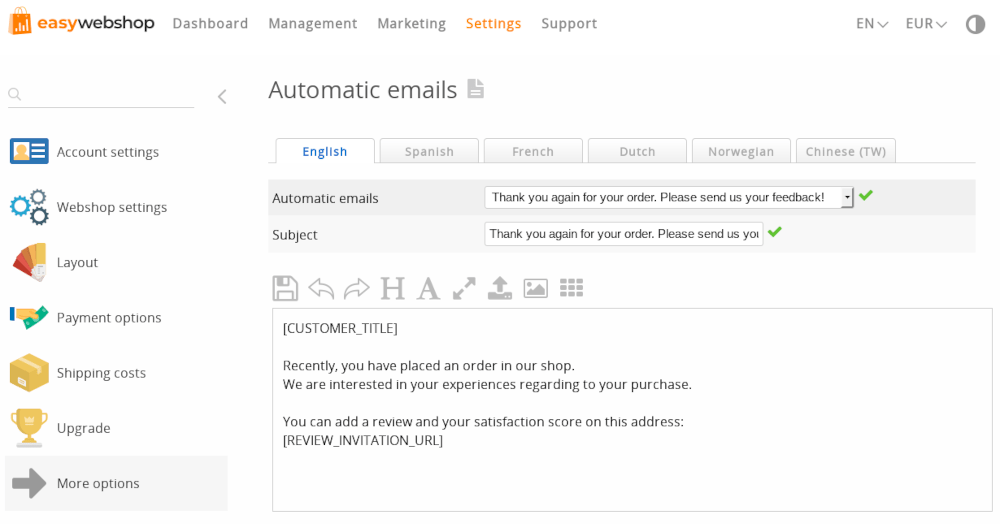Open the EUR currency dropdown
1000x524 pixels.
coord(926,24)
